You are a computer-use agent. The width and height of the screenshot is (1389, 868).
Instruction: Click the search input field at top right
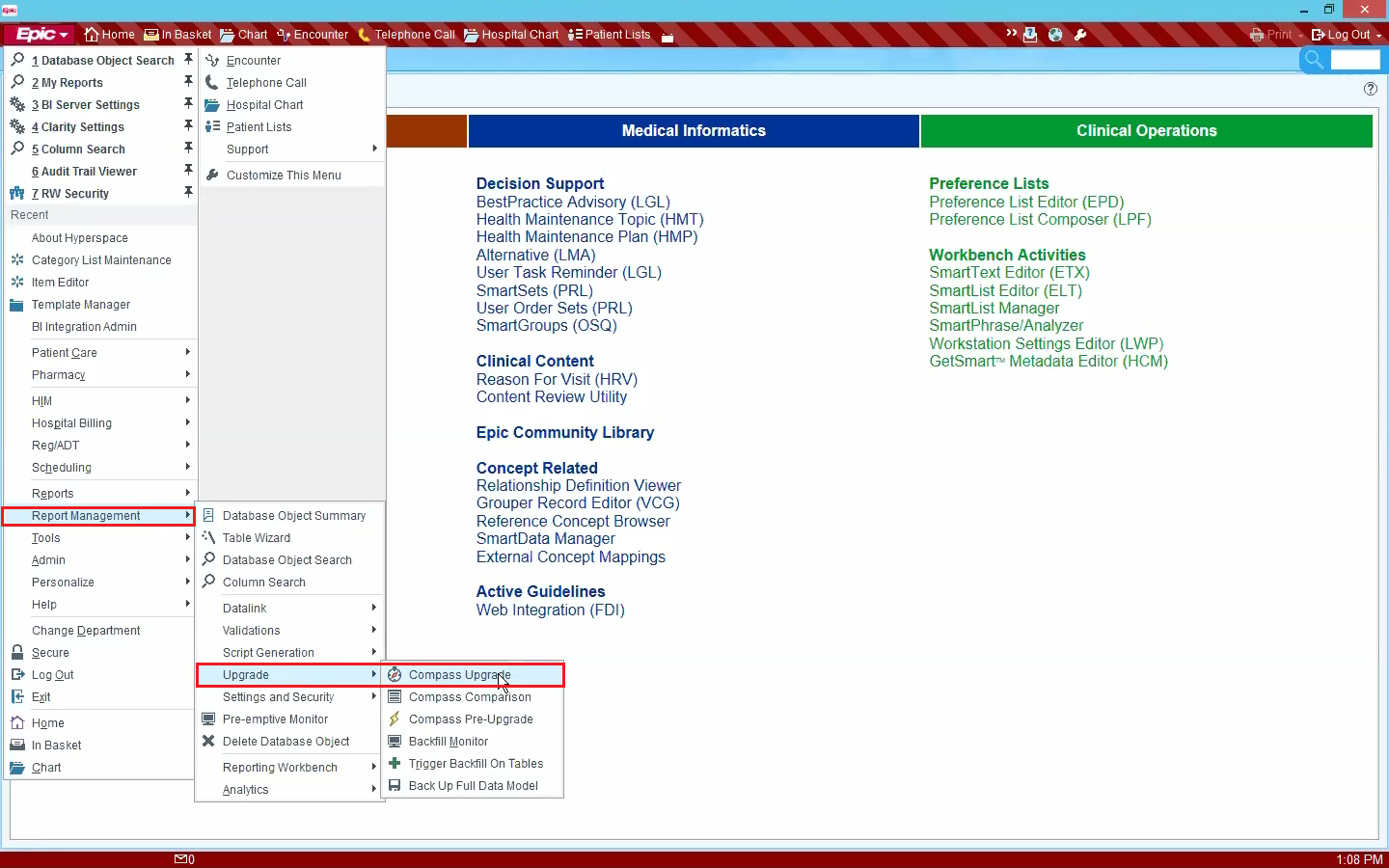(x=1355, y=60)
